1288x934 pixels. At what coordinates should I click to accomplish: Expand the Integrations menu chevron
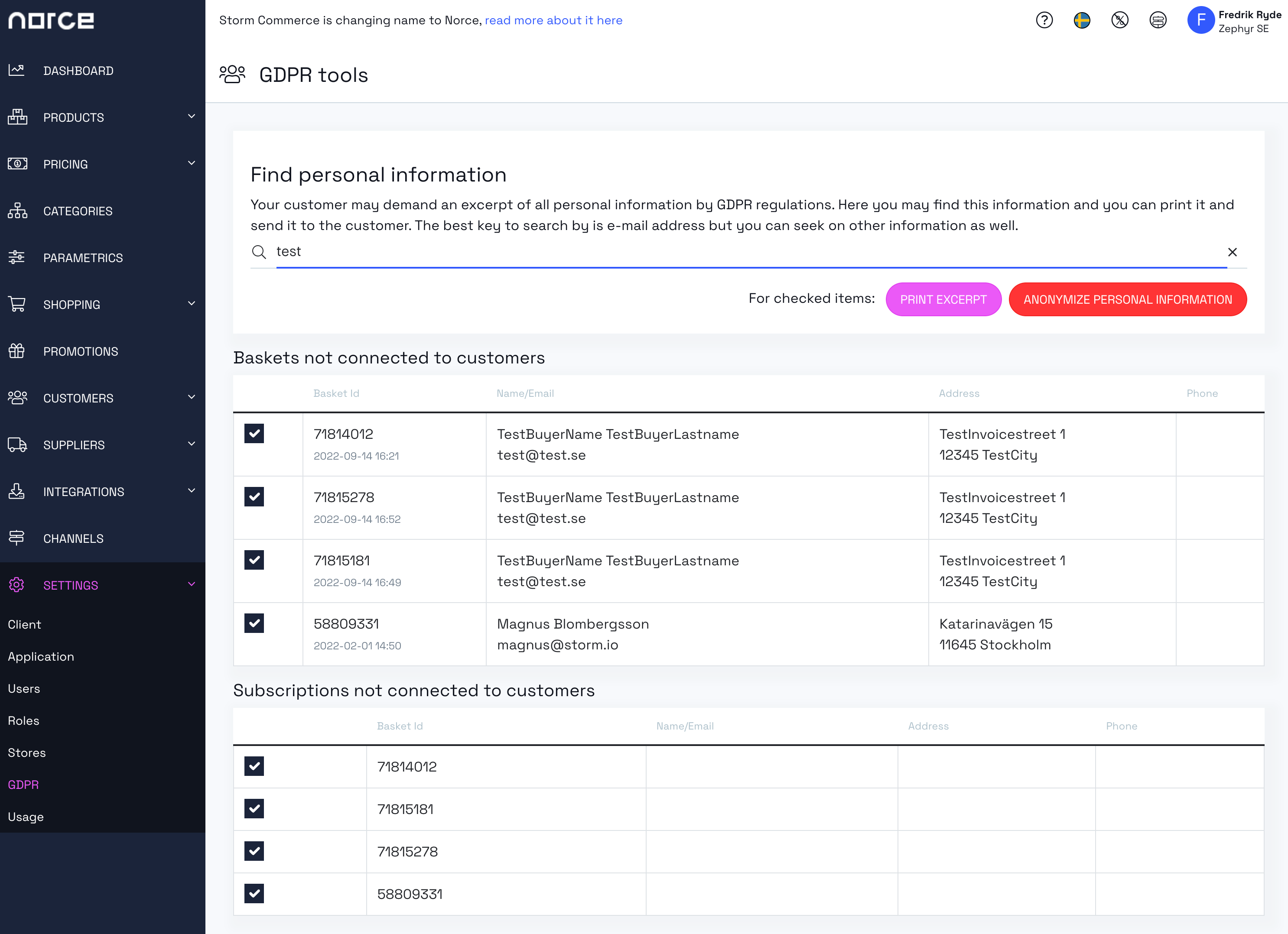(x=192, y=490)
